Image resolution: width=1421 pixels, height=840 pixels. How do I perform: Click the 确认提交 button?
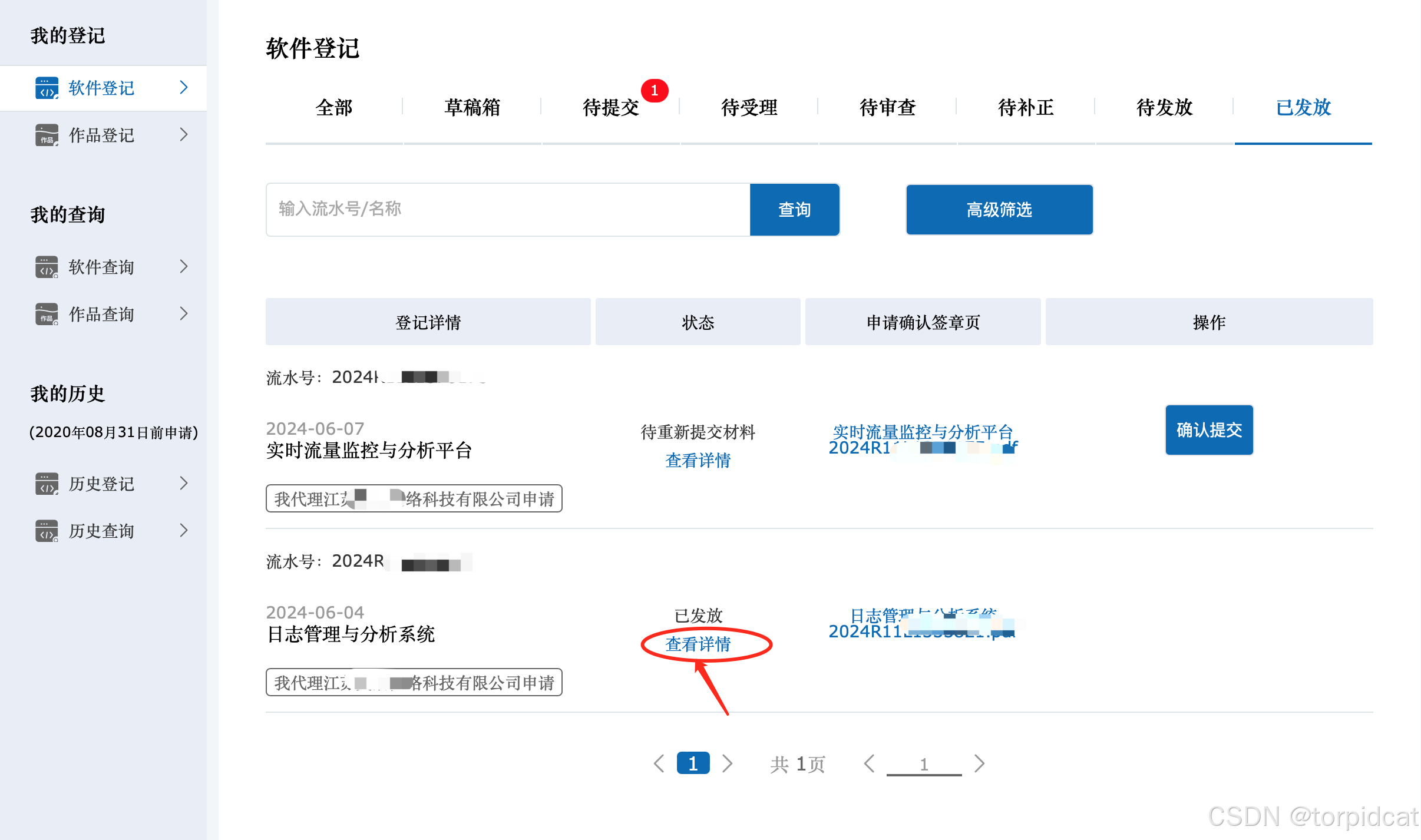coord(1209,430)
